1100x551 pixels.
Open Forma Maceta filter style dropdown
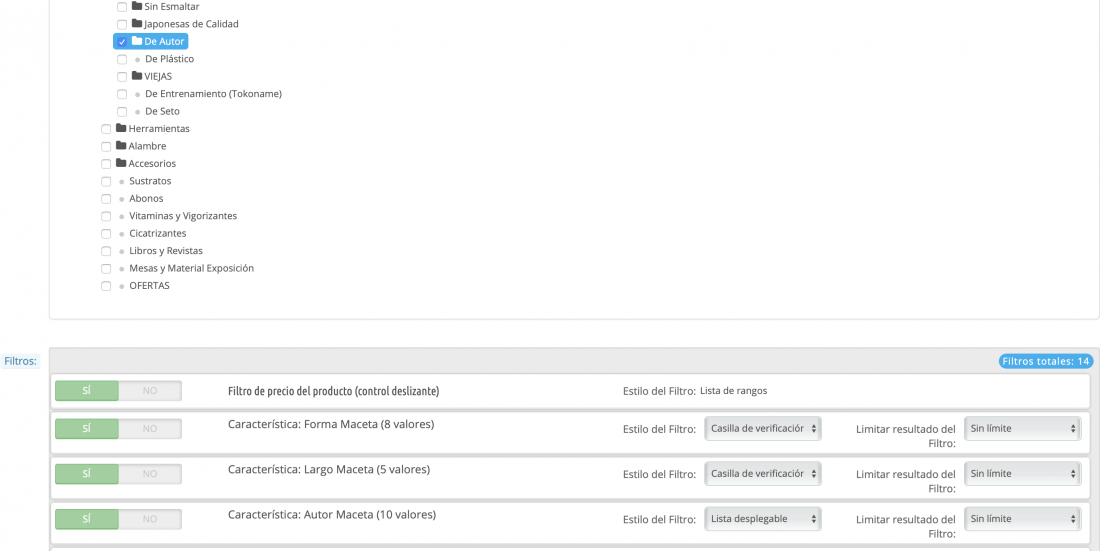tap(763, 428)
